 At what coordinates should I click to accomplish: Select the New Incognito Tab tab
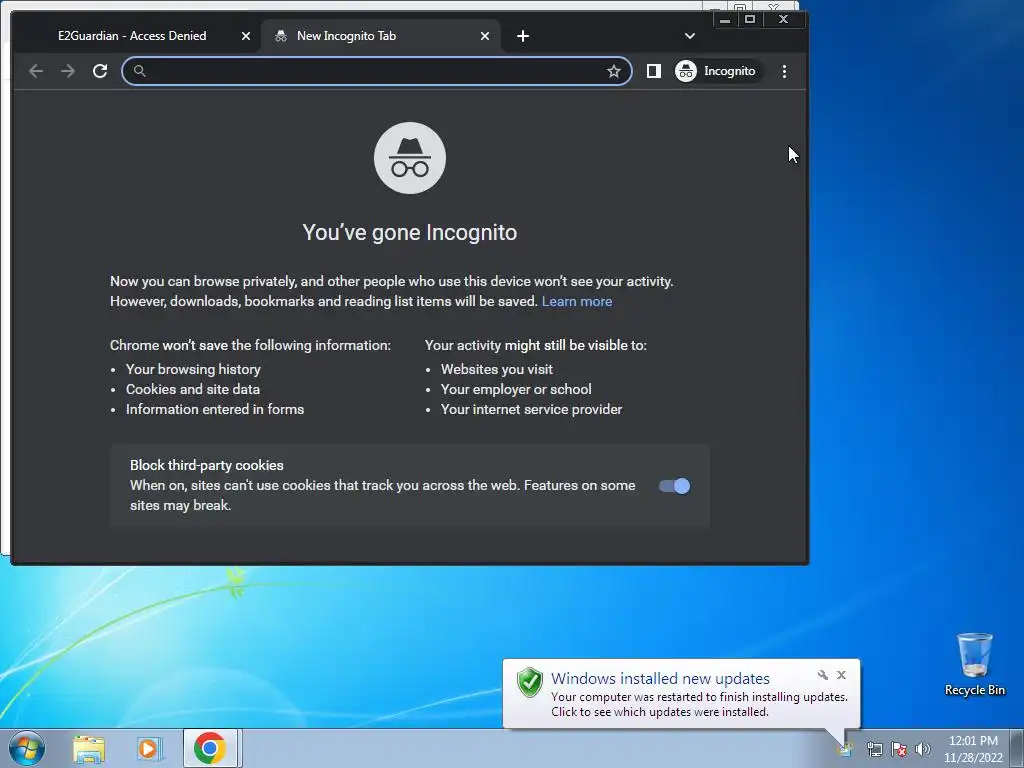click(x=381, y=36)
